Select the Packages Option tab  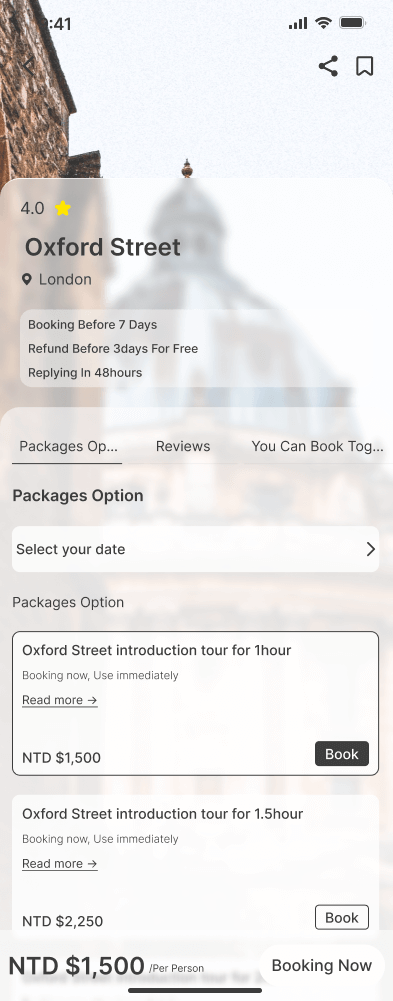pyautogui.click(x=68, y=446)
